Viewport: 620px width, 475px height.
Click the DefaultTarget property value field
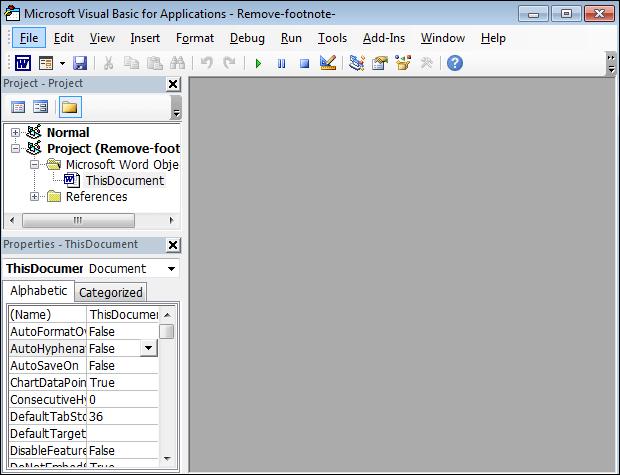click(x=122, y=434)
